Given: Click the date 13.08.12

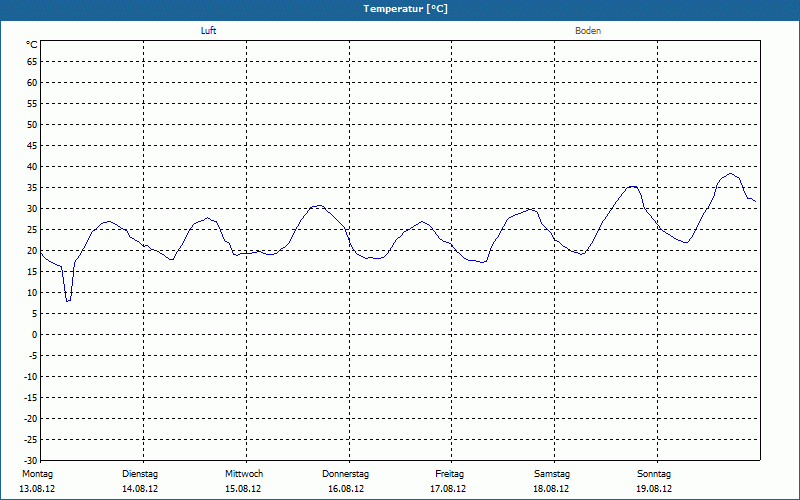Looking at the screenshot, I should [x=37, y=489].
